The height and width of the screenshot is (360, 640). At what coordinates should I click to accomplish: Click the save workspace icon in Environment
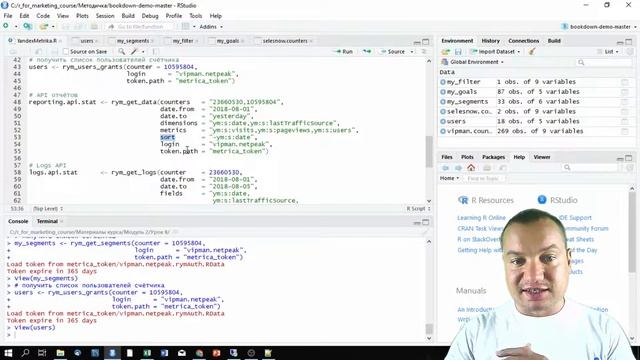[x=458, y=52]
